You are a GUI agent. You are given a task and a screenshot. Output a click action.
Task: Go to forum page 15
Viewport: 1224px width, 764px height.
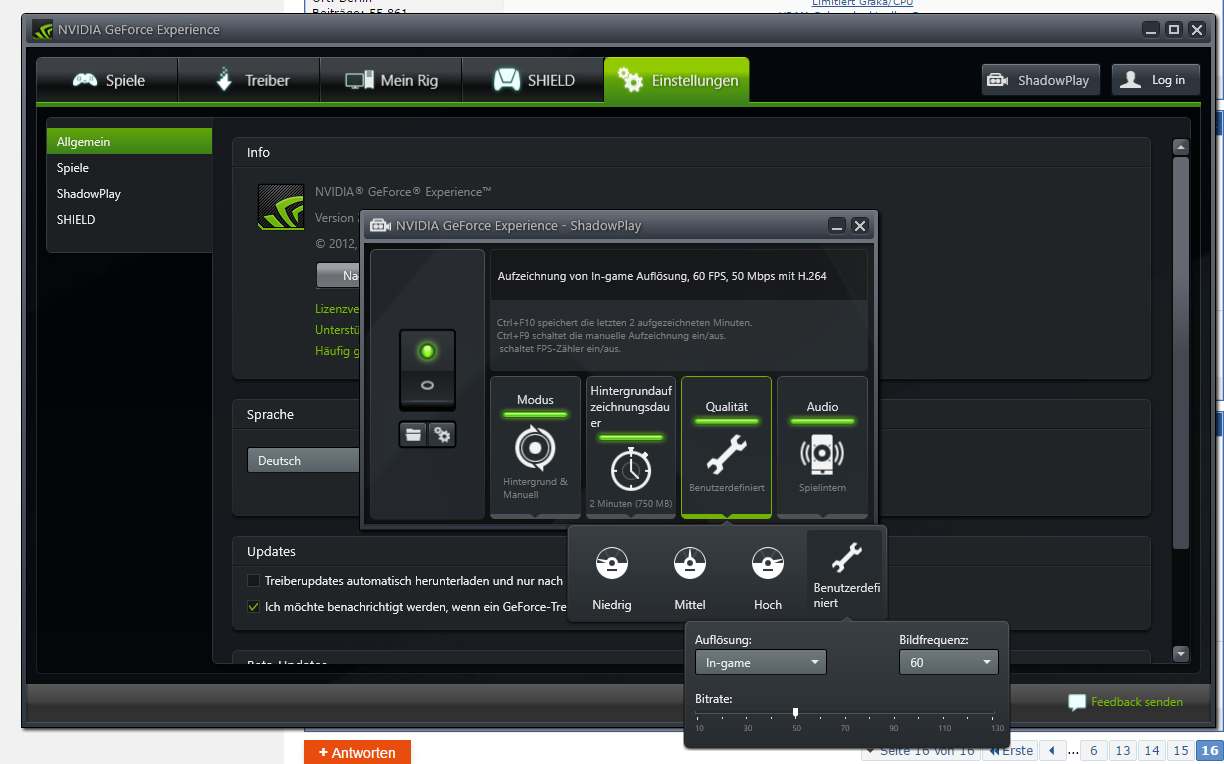(x=1181, y=750)
